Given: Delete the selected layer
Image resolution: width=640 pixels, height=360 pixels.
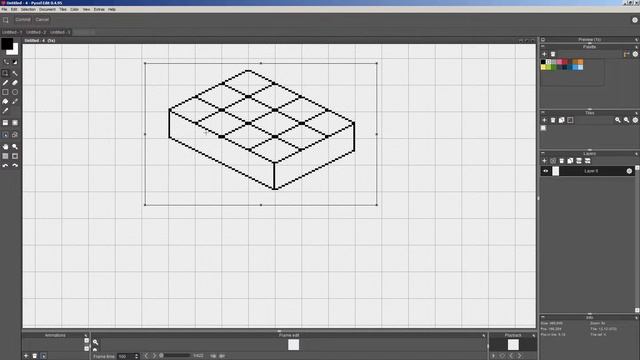Looking at the screenshot, I should pyautogui.click(x=562, y=161).
